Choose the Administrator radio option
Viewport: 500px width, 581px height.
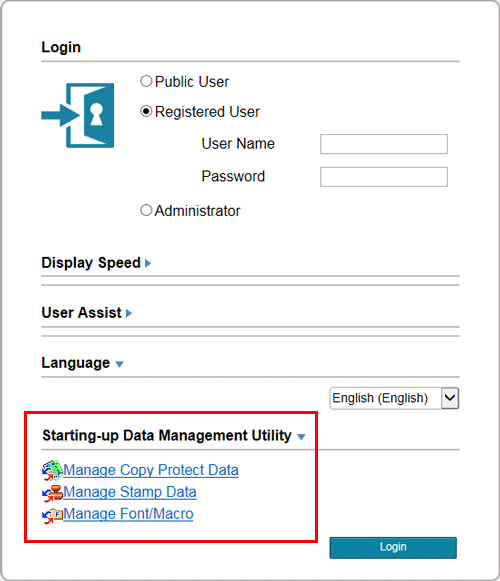(x=146, y=210)
